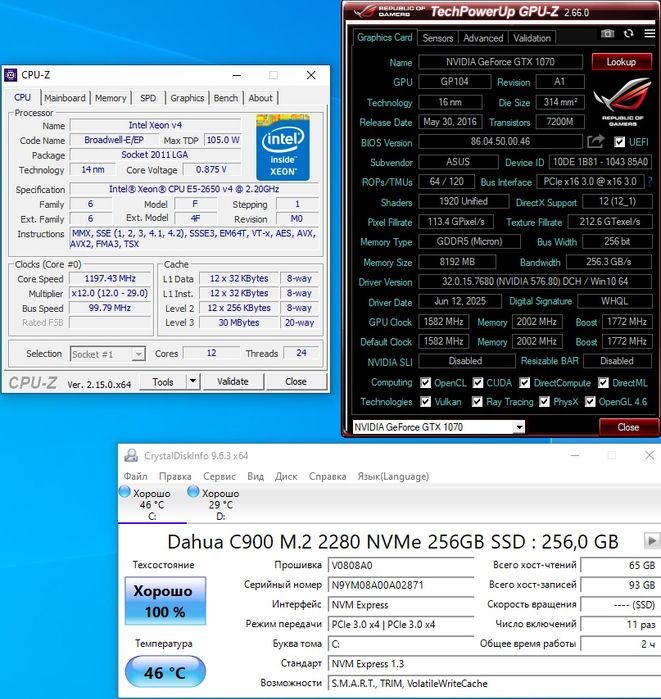Click the Specification field Xeon E5-2650 v4

(x=194, y=189)
